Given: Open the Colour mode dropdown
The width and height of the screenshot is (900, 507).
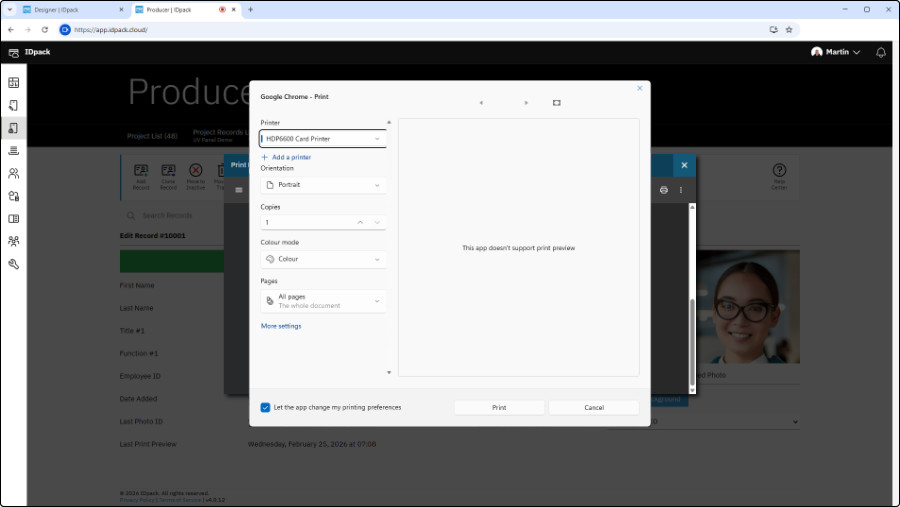Looking at the screenshot, I should click(323, 259).
